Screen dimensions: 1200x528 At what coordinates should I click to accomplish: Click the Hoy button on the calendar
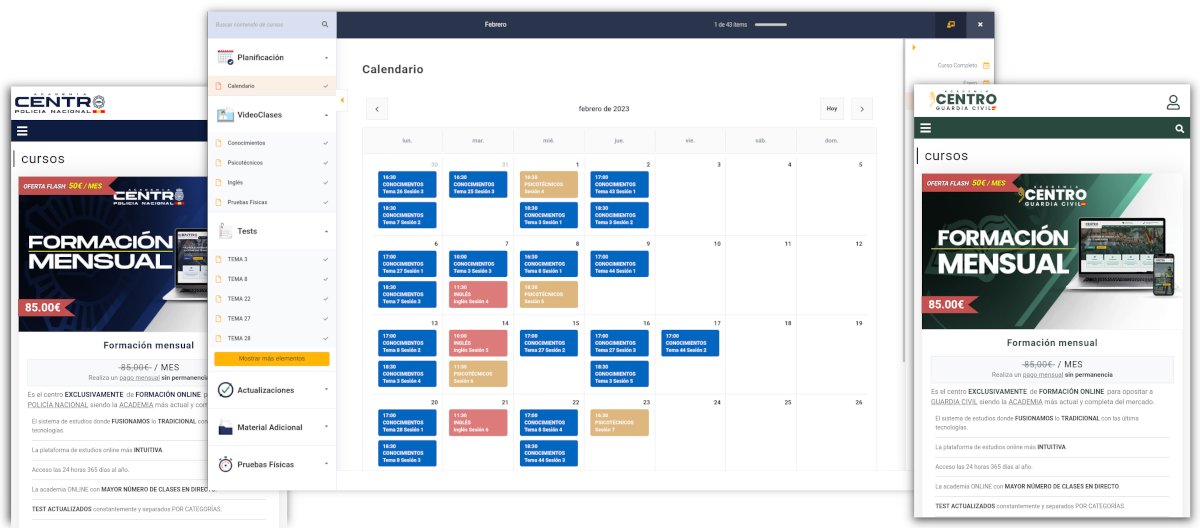pyautogui.click(x=831, y=109)
